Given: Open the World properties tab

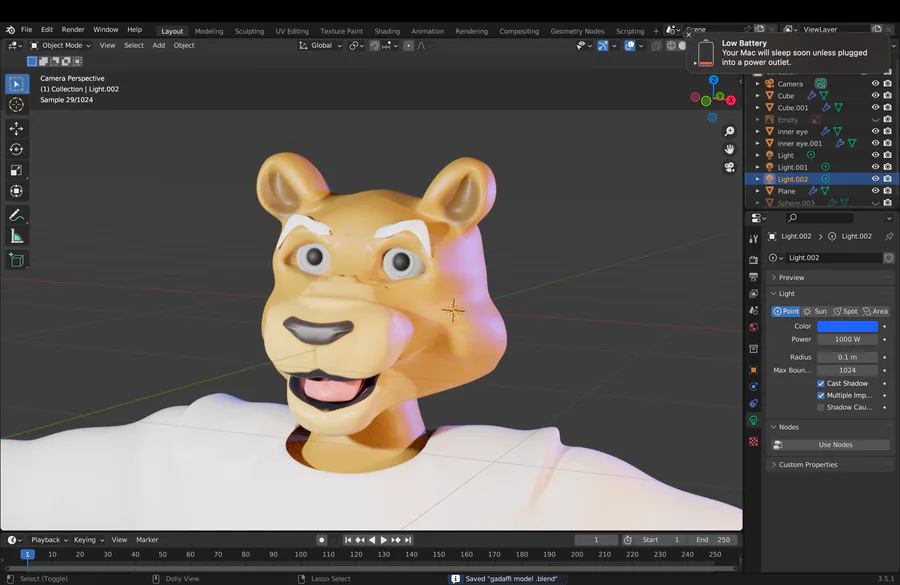Looking at the screenshot, I should tap(754, 327).
